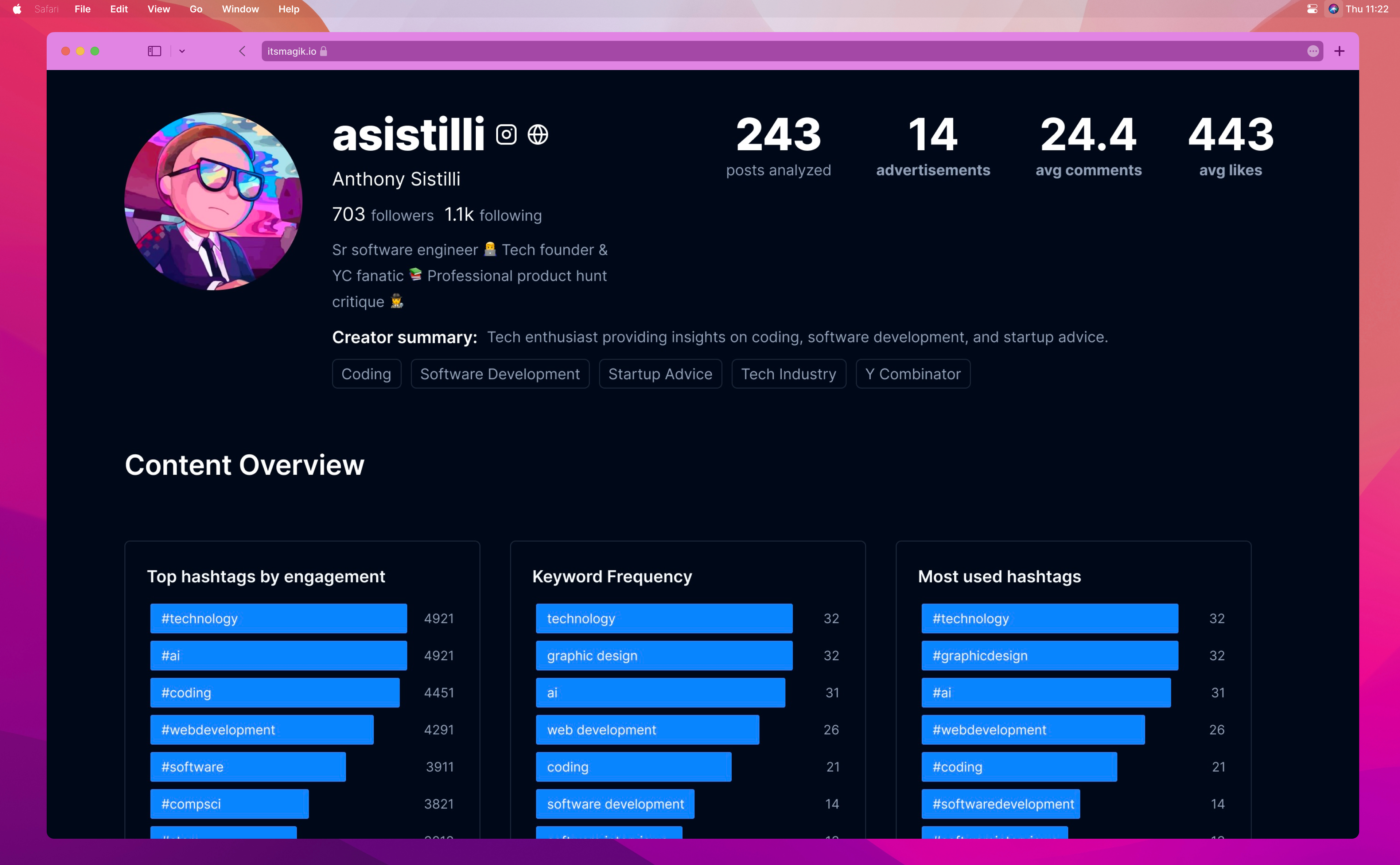Image resolution: width=1400 pixels, height=865 pixels.
Task: Expand the tab group dropdown chevron
Action: pyautogui.click(x=182, y=51)
